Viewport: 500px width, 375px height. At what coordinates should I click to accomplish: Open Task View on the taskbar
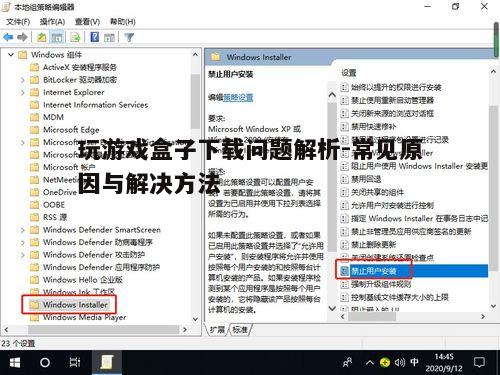click(75, 363)
